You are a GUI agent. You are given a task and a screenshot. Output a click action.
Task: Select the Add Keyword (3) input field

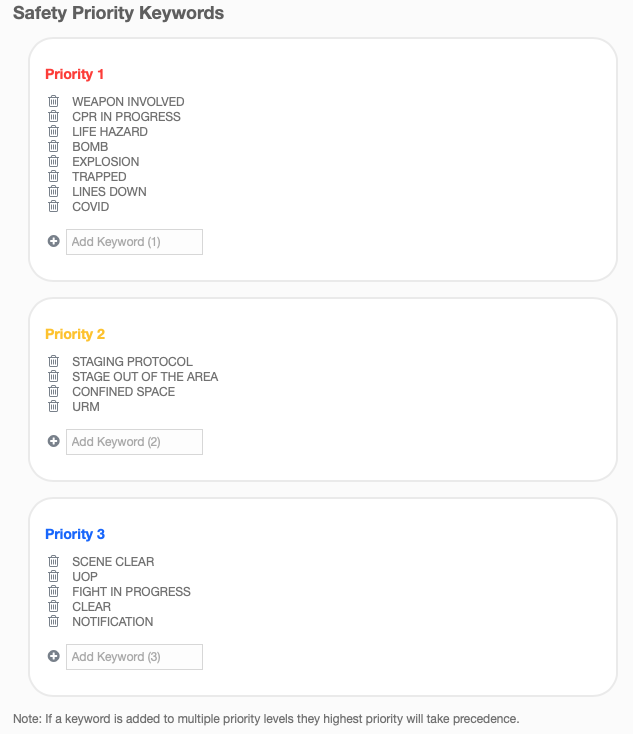pos(134,657)
